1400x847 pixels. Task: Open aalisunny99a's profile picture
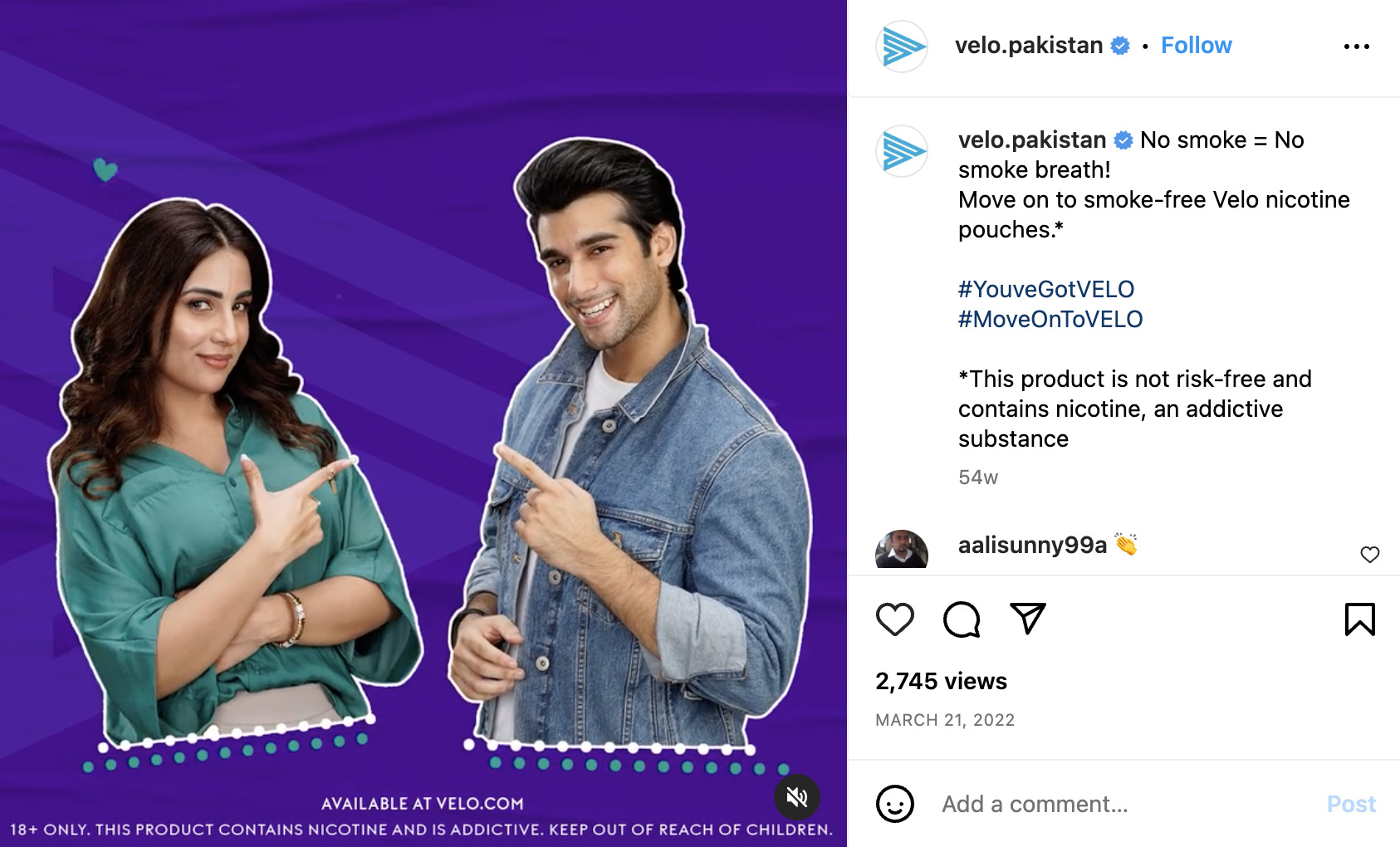pyautogui.click(x=902, y=550)
